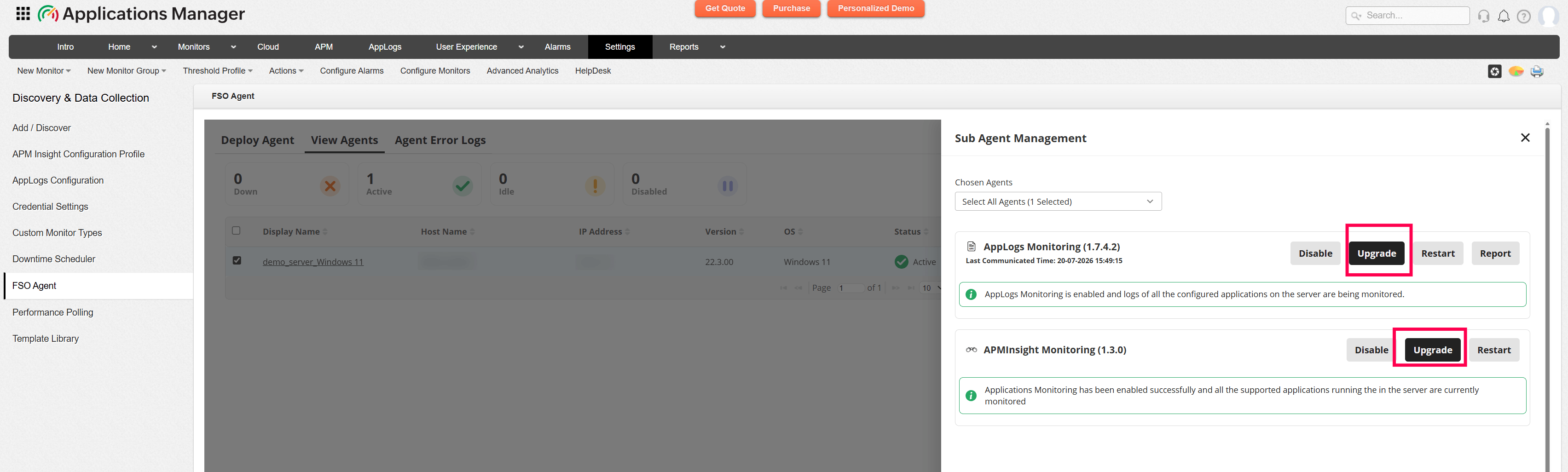Open the support headset icon
The width and height of the screenshot is (1568, 472).
(x=1483, y=16)
